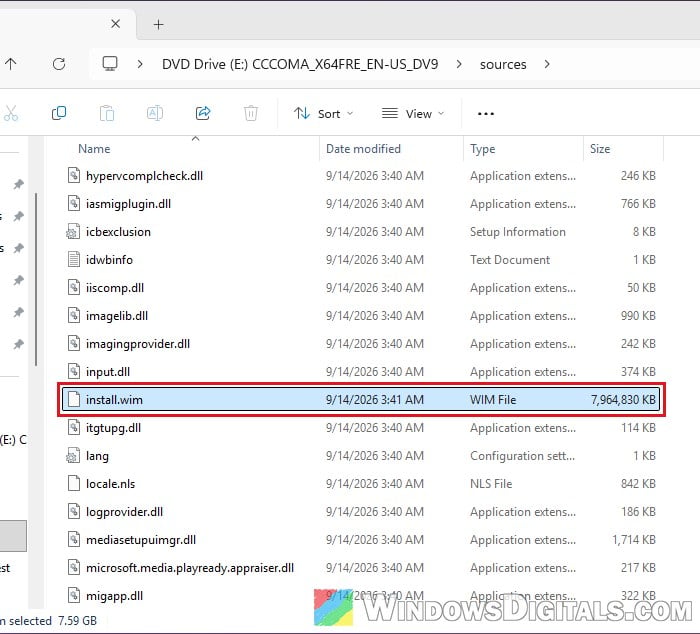Click the Paste clipboard icon

click(x=107, y=113)
